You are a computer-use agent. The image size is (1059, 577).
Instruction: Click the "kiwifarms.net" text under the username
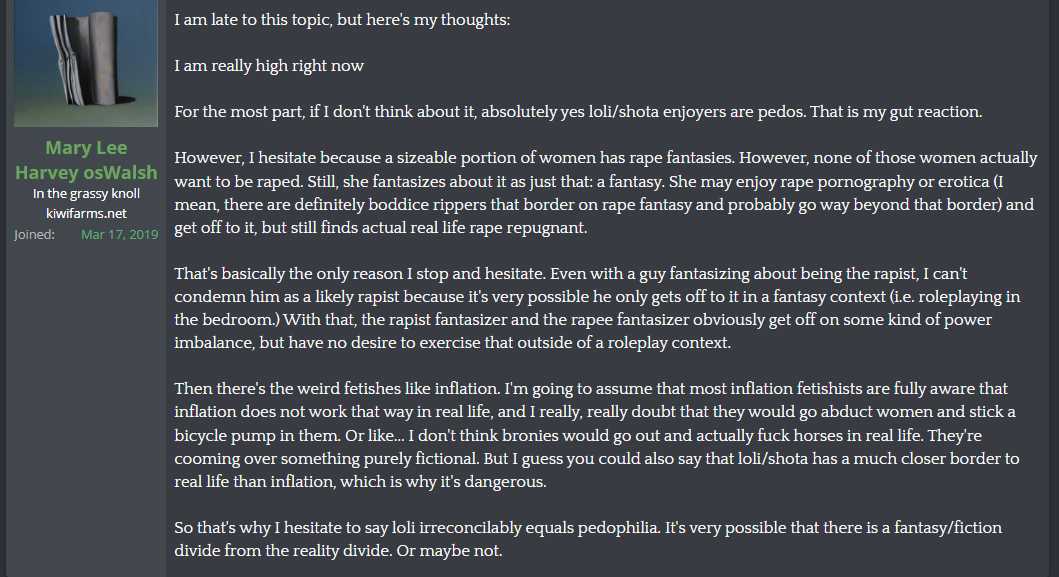(86, 214)
